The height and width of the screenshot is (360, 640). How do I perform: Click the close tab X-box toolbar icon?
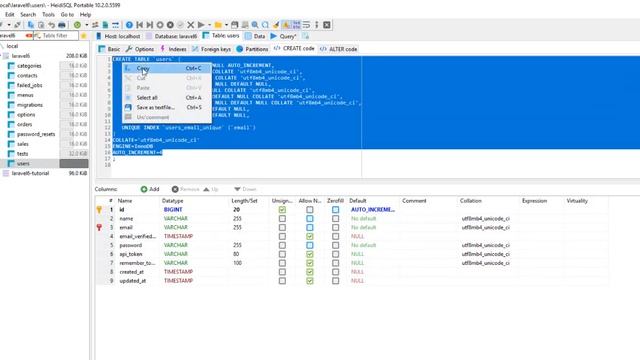click(x=327, y=25)
